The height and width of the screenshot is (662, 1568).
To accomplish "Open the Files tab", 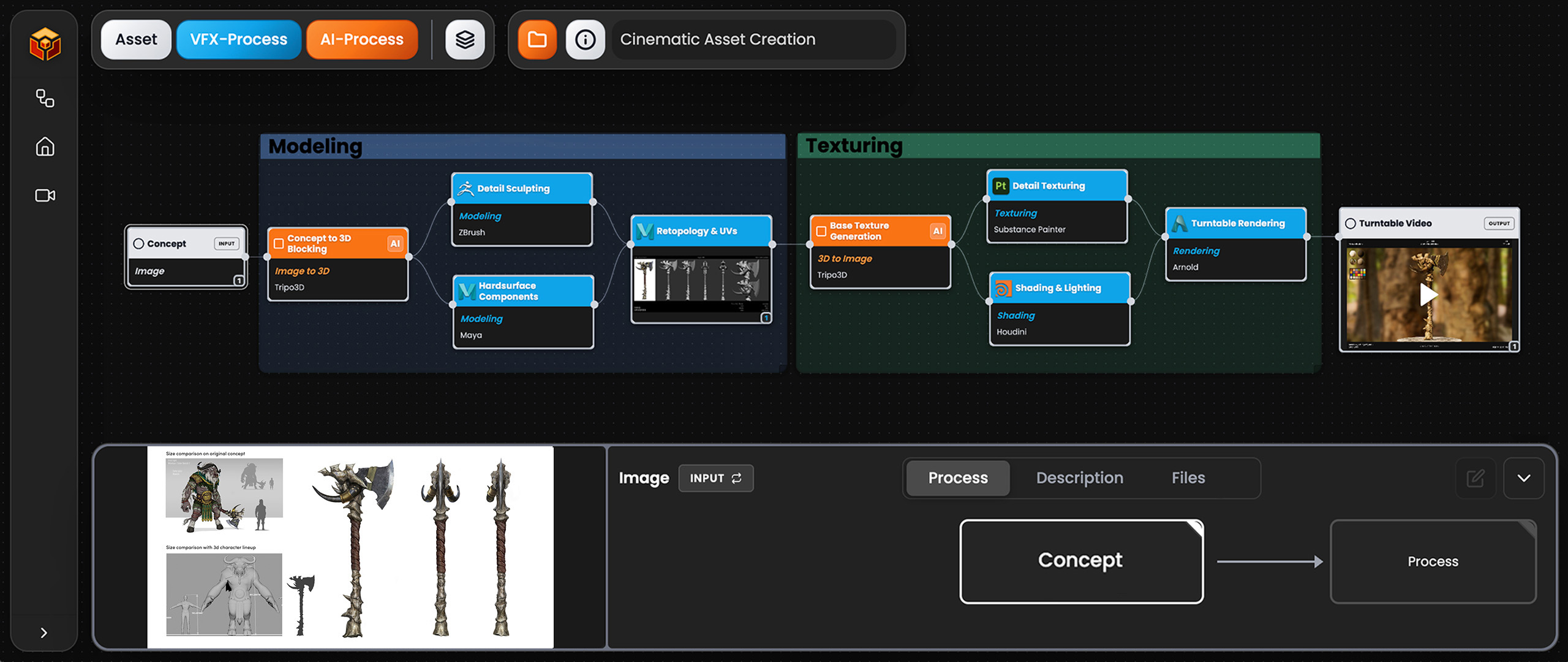I will click(1188, 478).
